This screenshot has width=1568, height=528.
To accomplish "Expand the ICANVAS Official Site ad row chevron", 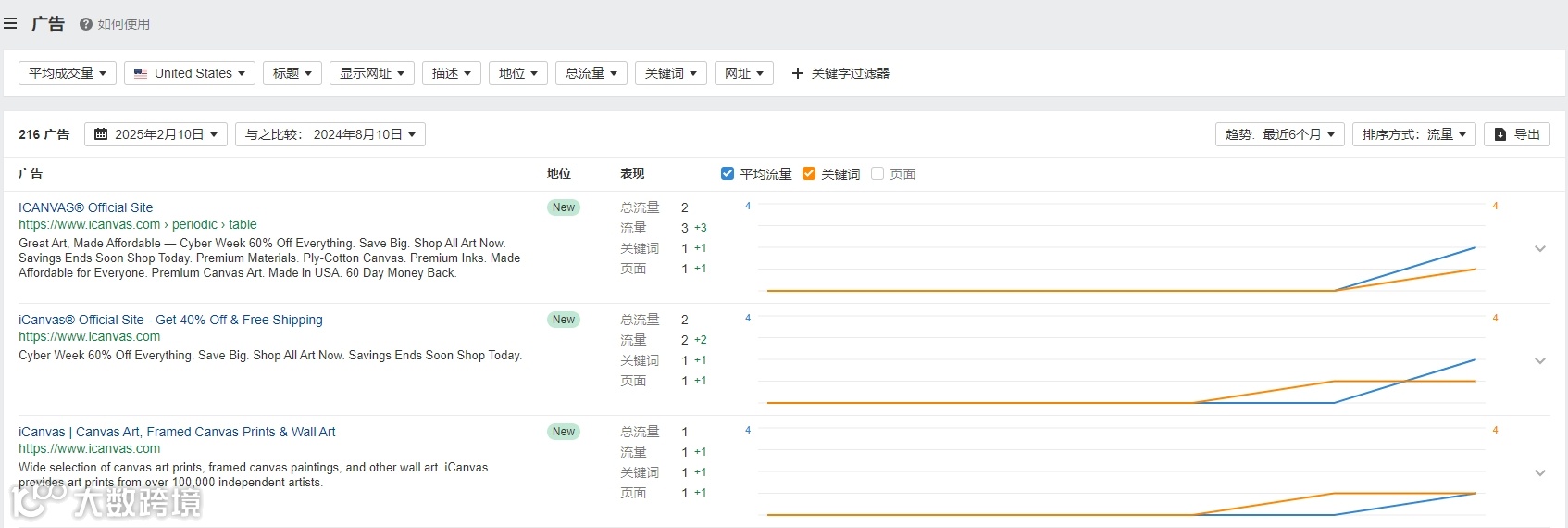I will click(1540, 248).
